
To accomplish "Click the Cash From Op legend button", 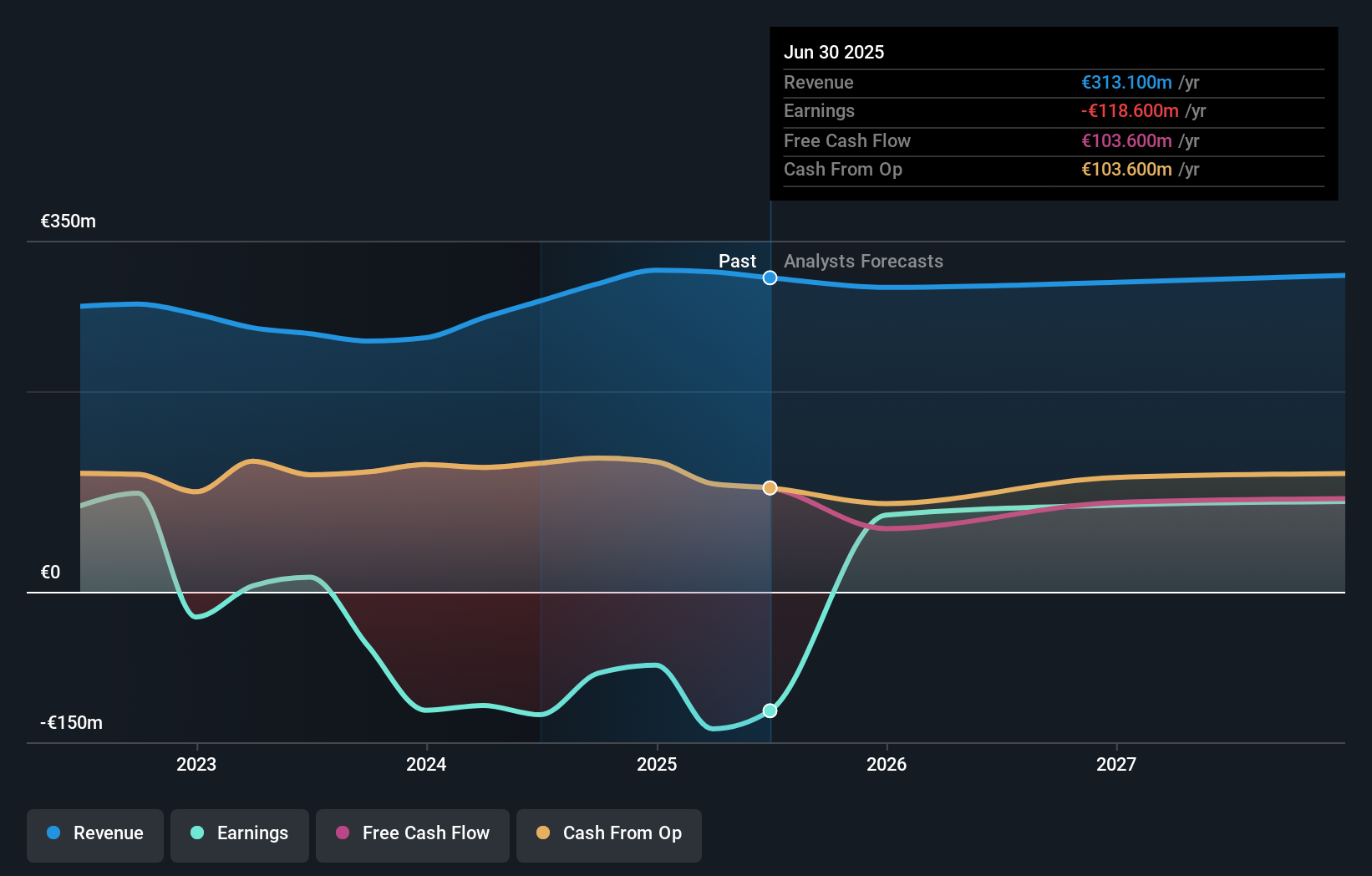I will pyautogui.click(x=609, y=835).
